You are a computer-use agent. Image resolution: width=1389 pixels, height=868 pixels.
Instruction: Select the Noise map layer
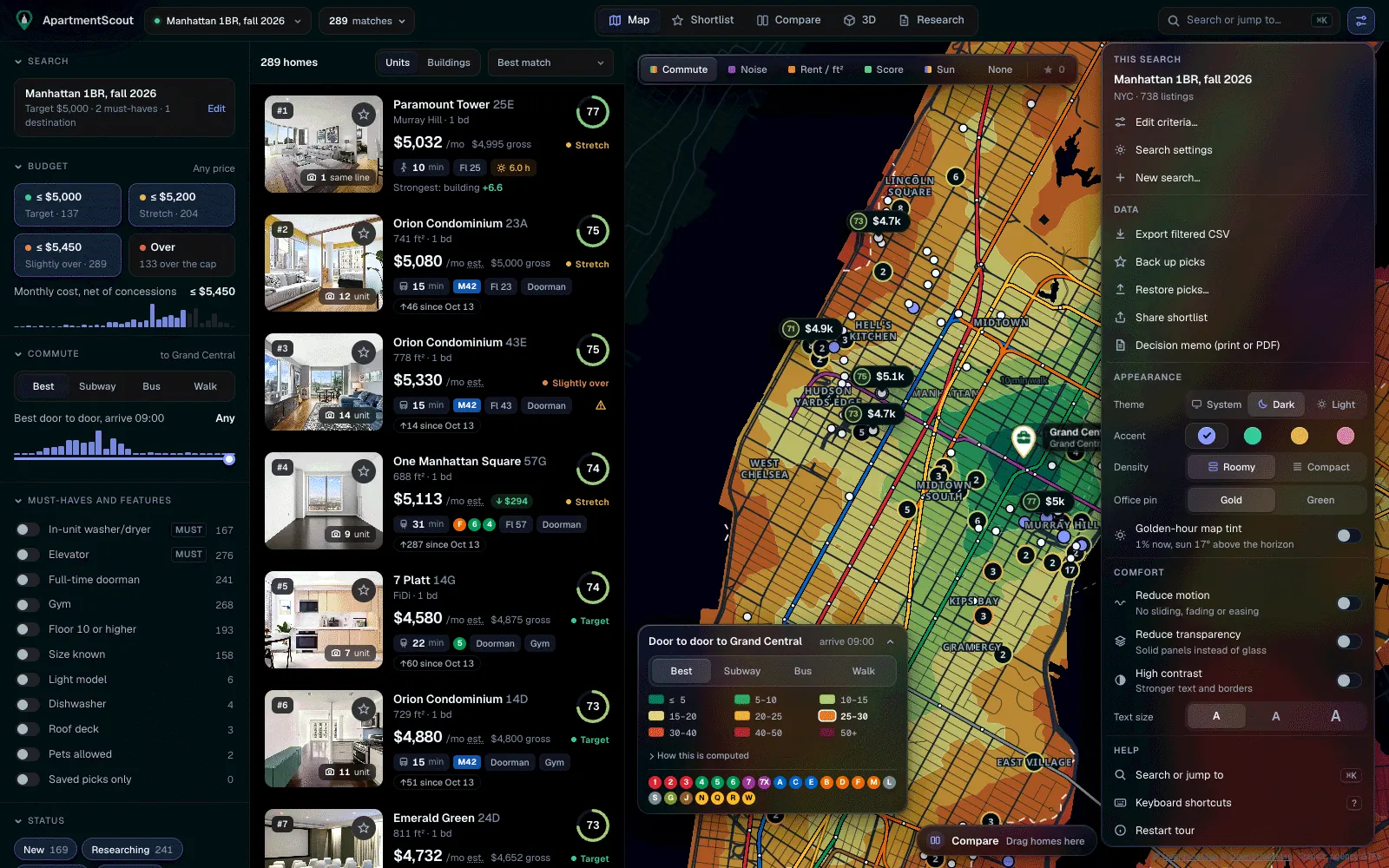[747, 69]
